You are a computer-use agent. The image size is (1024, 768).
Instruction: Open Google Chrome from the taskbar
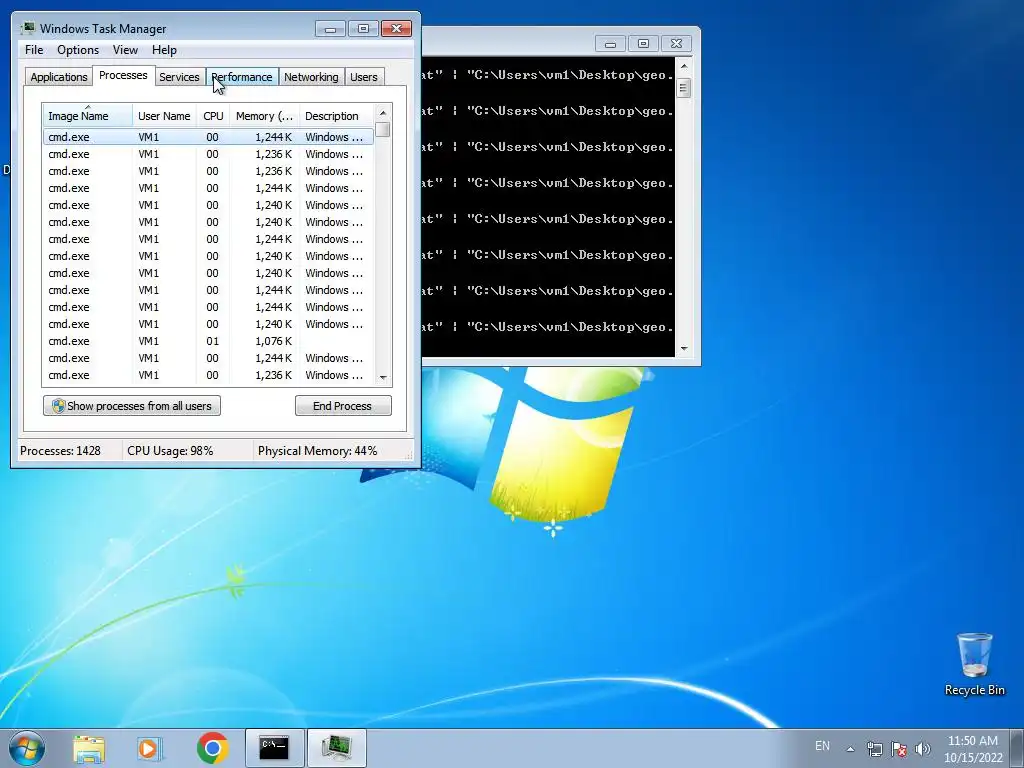pos(212,748)
